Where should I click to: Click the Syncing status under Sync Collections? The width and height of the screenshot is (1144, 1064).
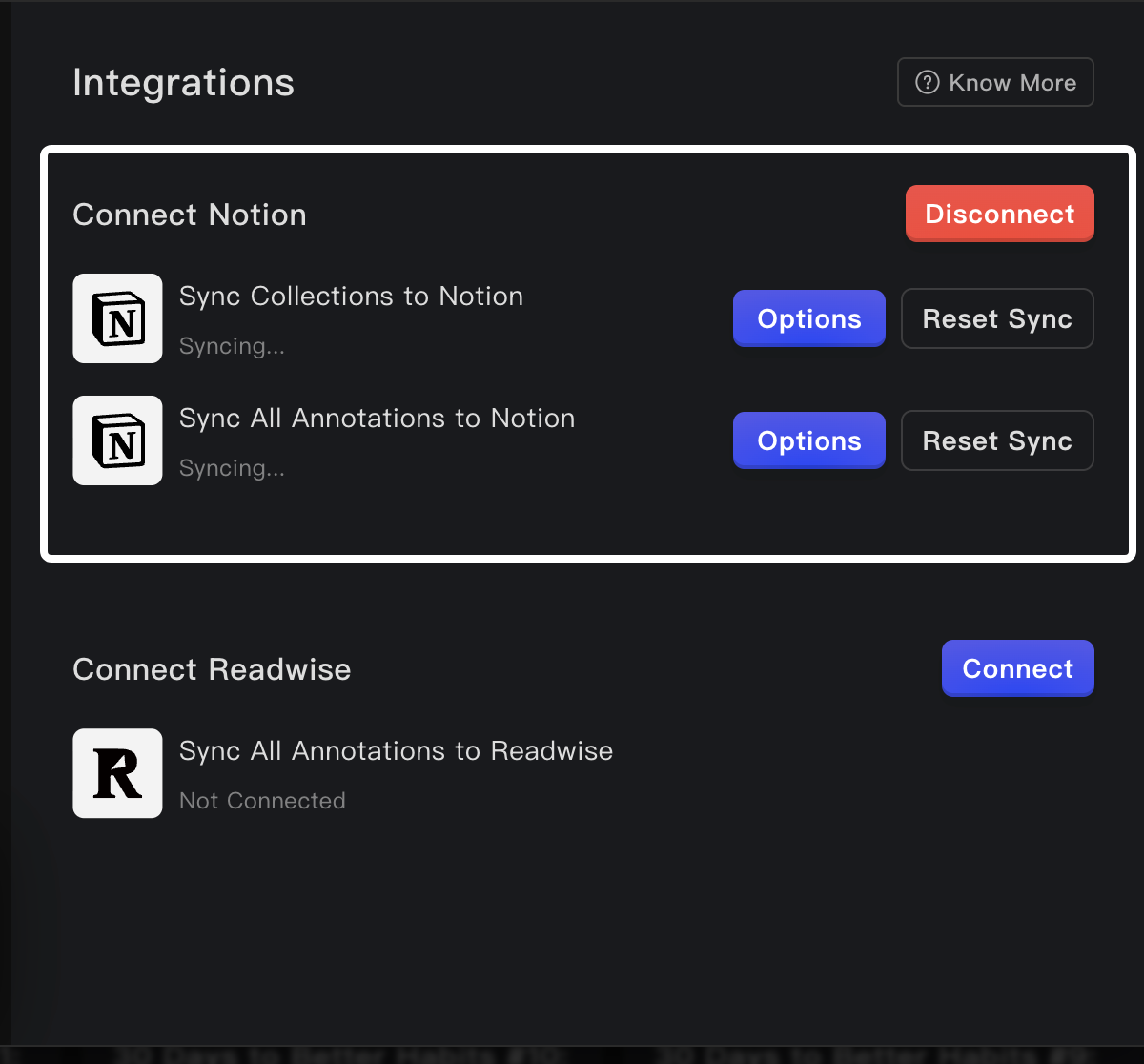232,346
